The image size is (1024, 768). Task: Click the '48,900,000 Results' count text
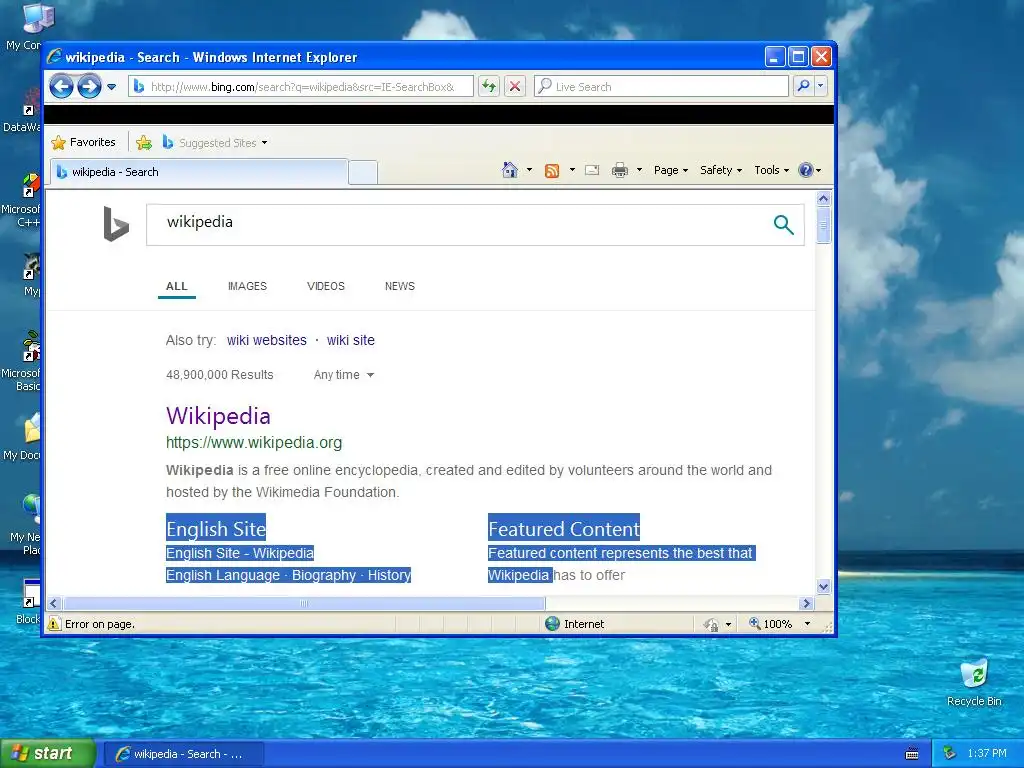click(219, 375)
